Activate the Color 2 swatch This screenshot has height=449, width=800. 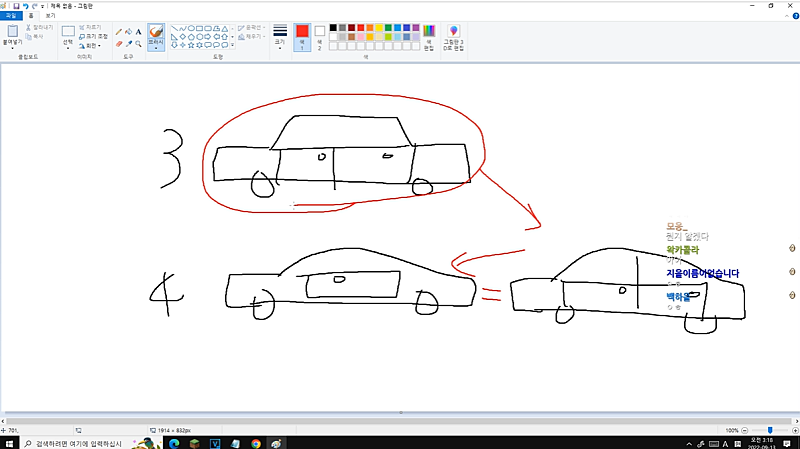(x=320, y=36)
